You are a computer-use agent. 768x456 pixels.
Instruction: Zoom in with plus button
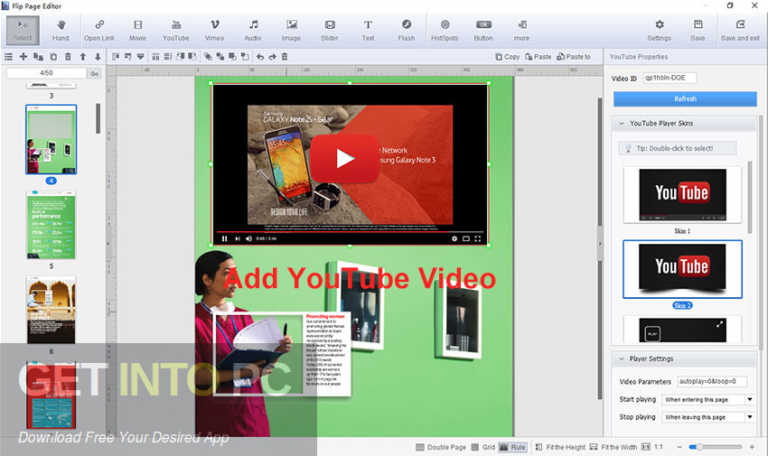click(752, 447)
